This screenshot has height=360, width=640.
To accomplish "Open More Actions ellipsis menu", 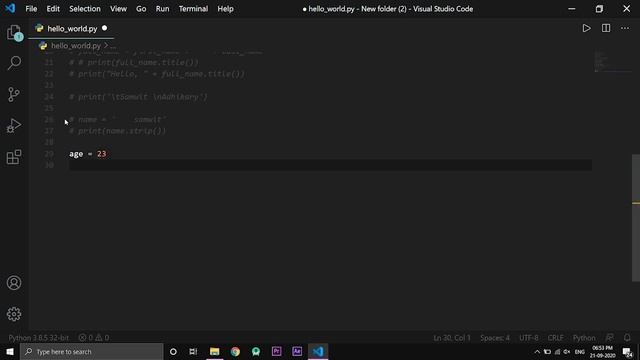I will pyautogui.click(x=625, y=28).
